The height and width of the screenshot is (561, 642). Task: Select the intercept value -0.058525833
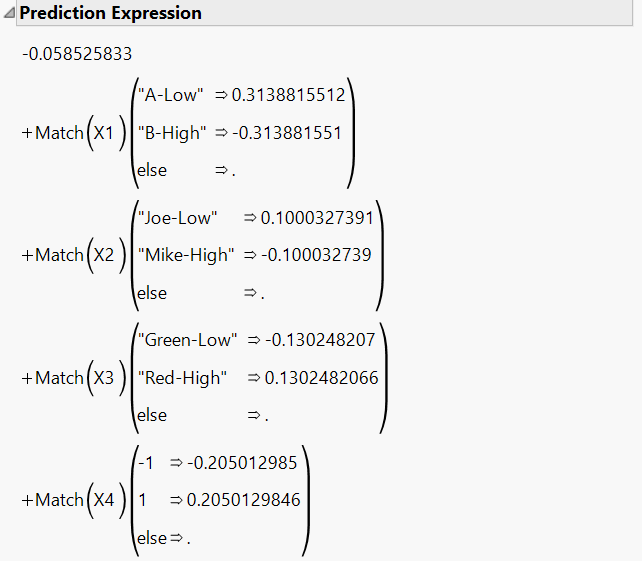[77, 54]
